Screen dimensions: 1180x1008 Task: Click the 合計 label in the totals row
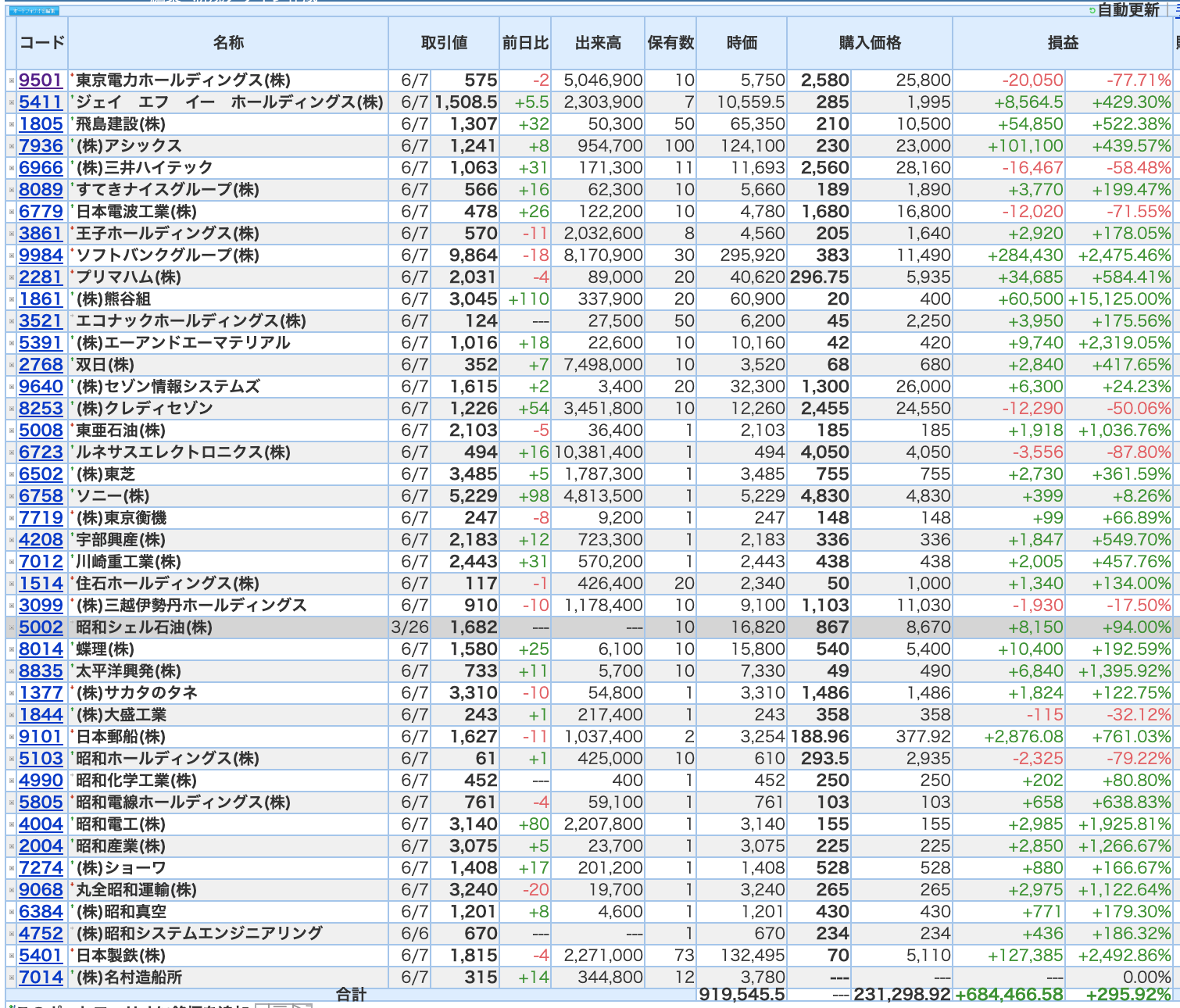click(x=351, y=995)
